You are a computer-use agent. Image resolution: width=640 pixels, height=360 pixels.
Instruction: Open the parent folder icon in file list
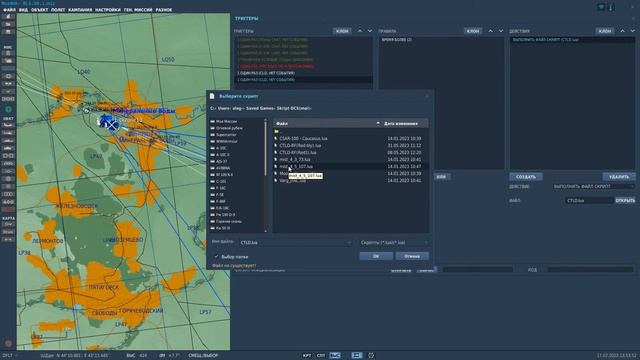coord(277,131)
